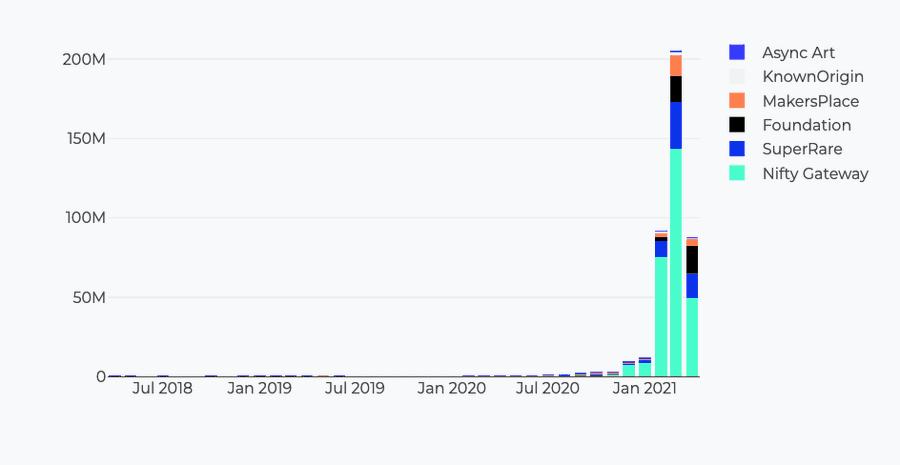The width and height of the screenshot is (900, 465).
Task: Toggle SuperRare series via legend text
Action: 802,149
